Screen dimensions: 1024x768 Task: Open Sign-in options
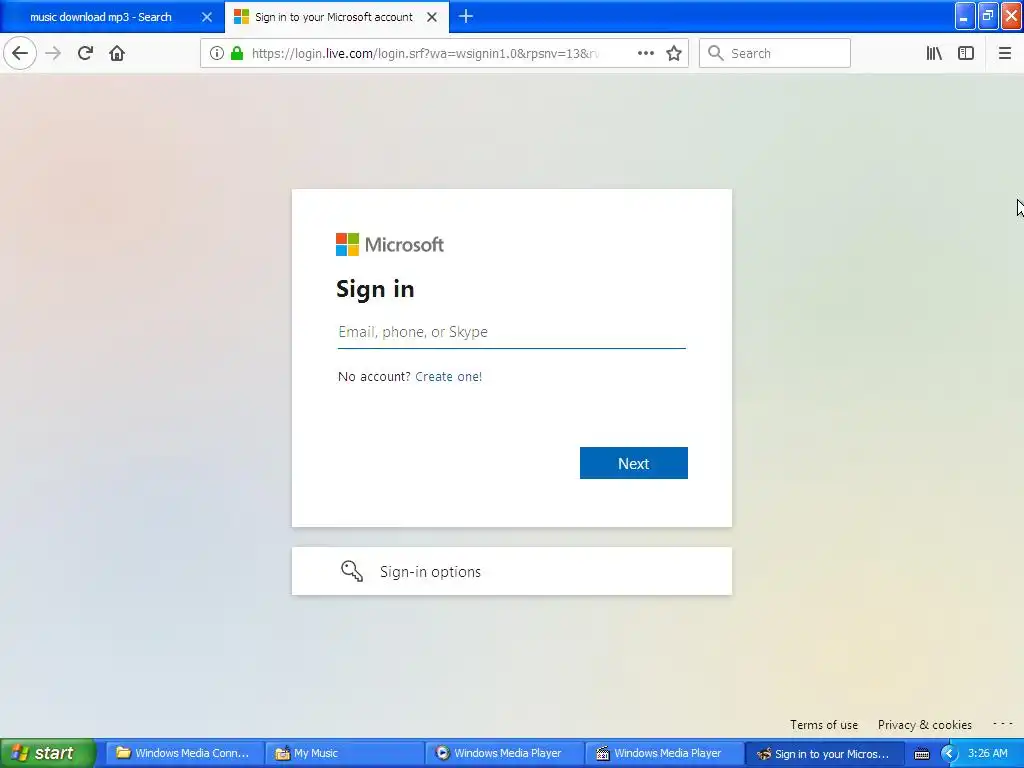511,571
